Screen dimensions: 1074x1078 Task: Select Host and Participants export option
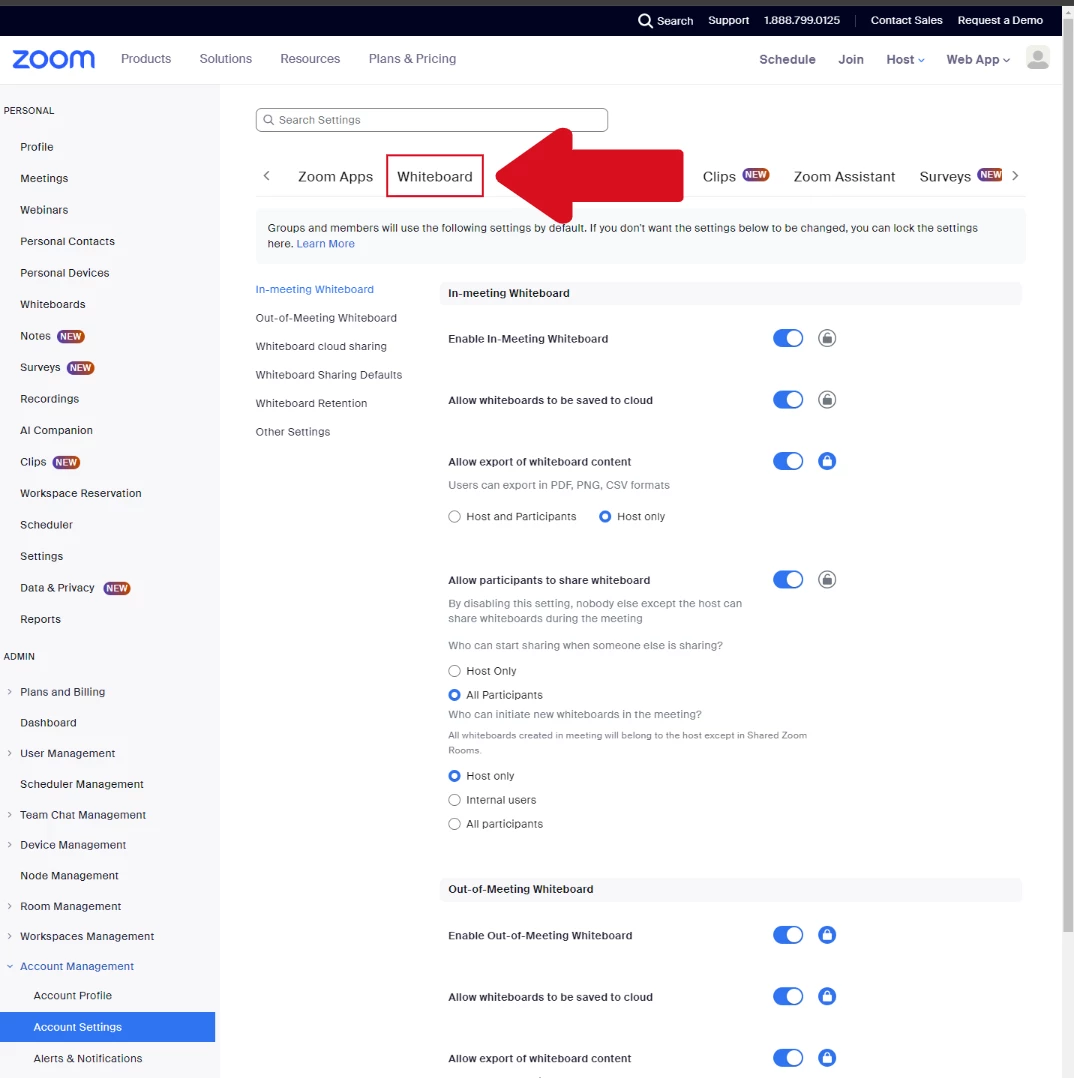454,516
